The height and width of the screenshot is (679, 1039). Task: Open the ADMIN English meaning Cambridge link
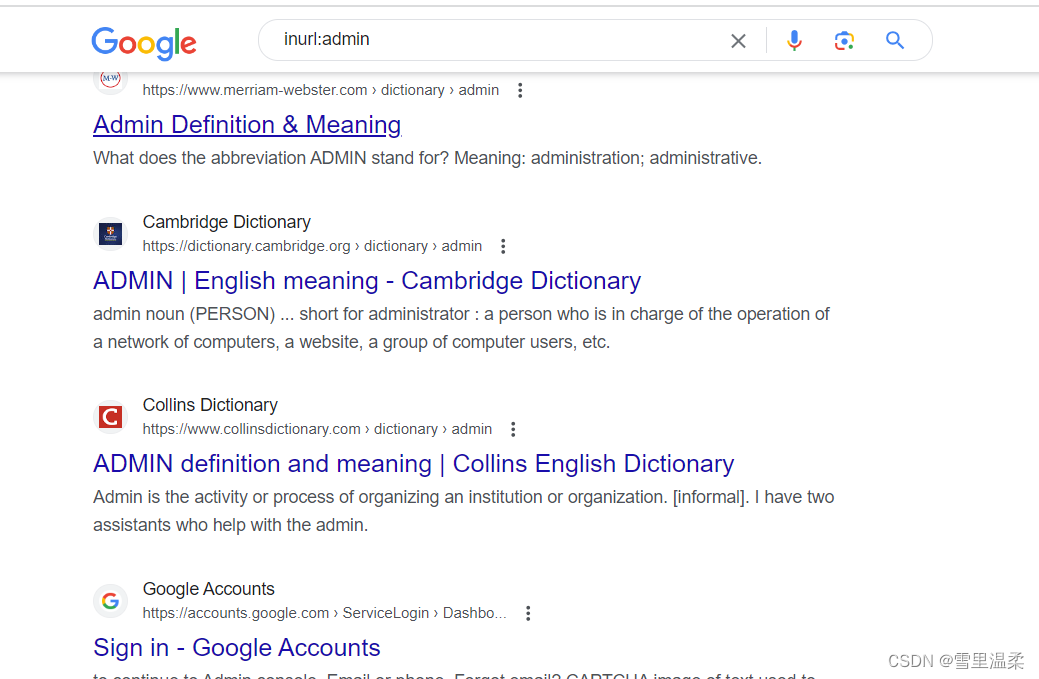coord(366,280)
